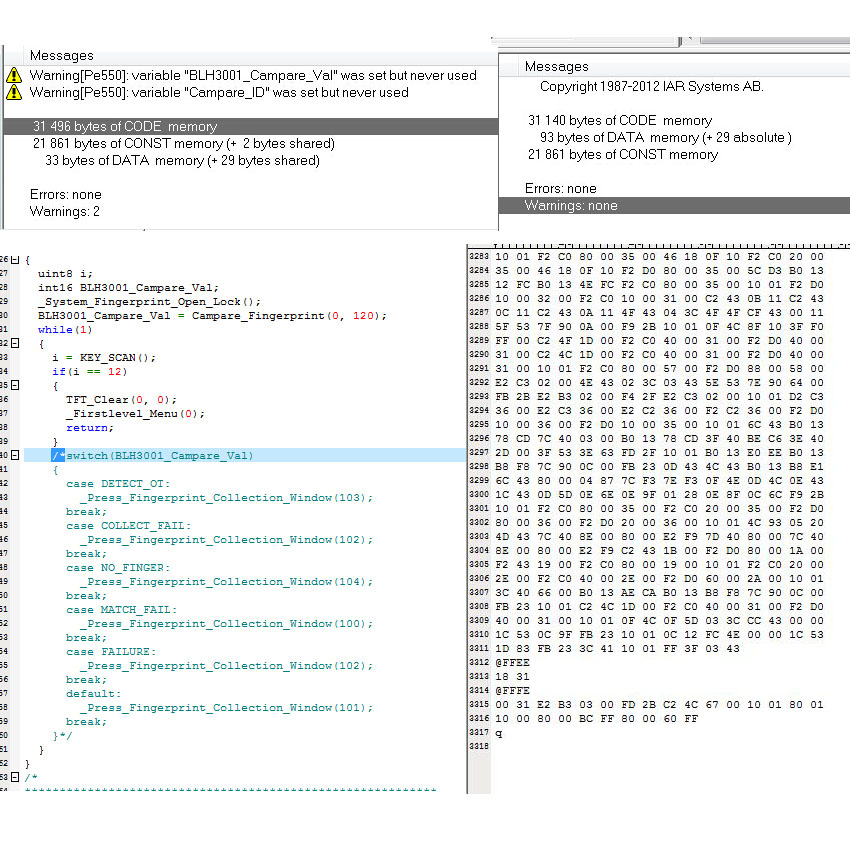Click the 'i = KEY_SCAN();' line
850x850 pixels.
(x=104, y=358)
